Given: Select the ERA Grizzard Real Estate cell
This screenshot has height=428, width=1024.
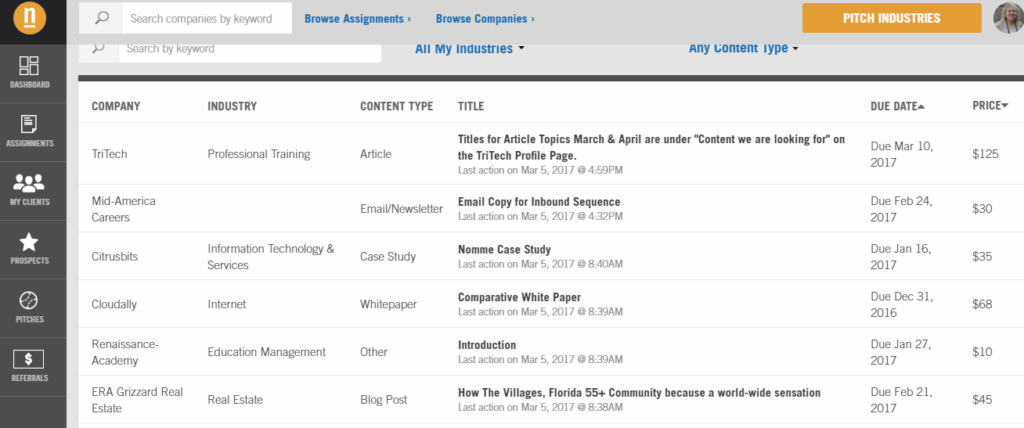Looking at the screenshot, I should tap(137, 400).
